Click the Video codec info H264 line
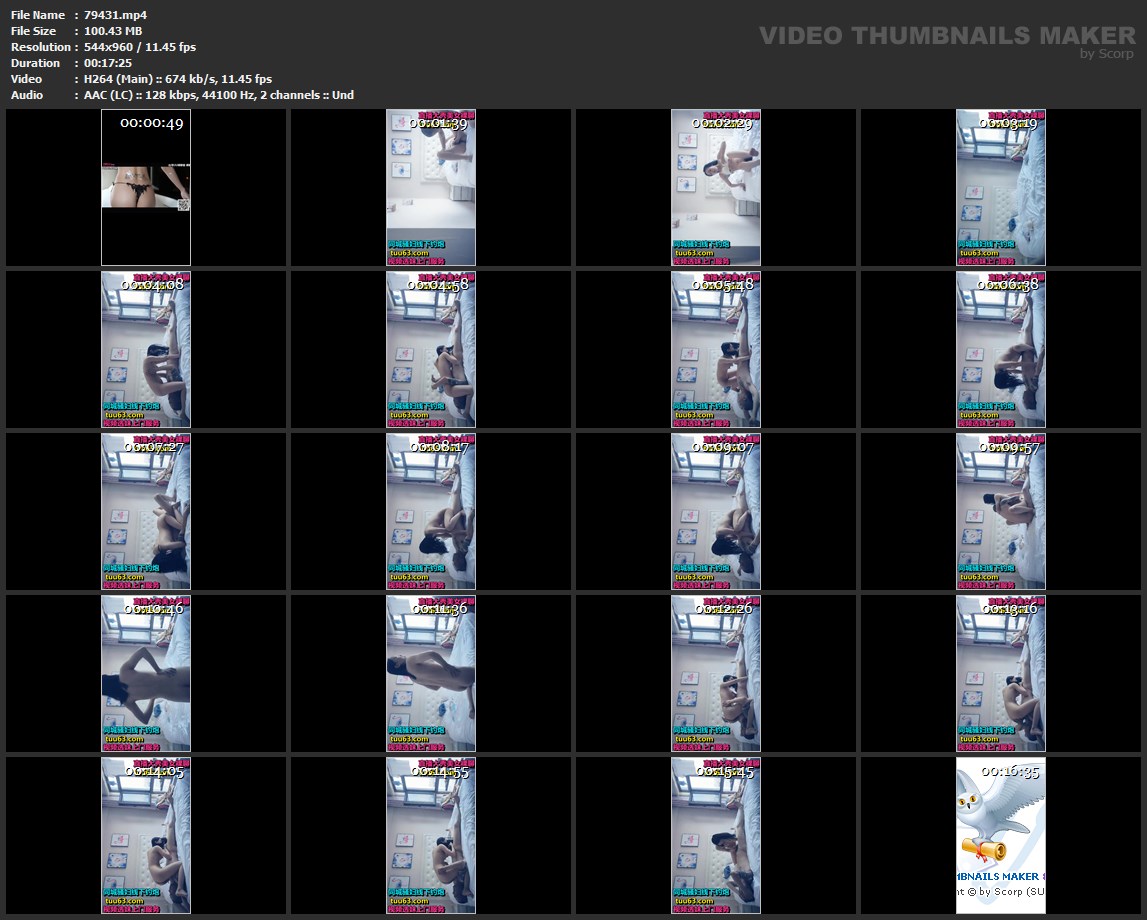The height and width of the screenshot is (920, 1147). pyautogui.click(x=178, y=79)
